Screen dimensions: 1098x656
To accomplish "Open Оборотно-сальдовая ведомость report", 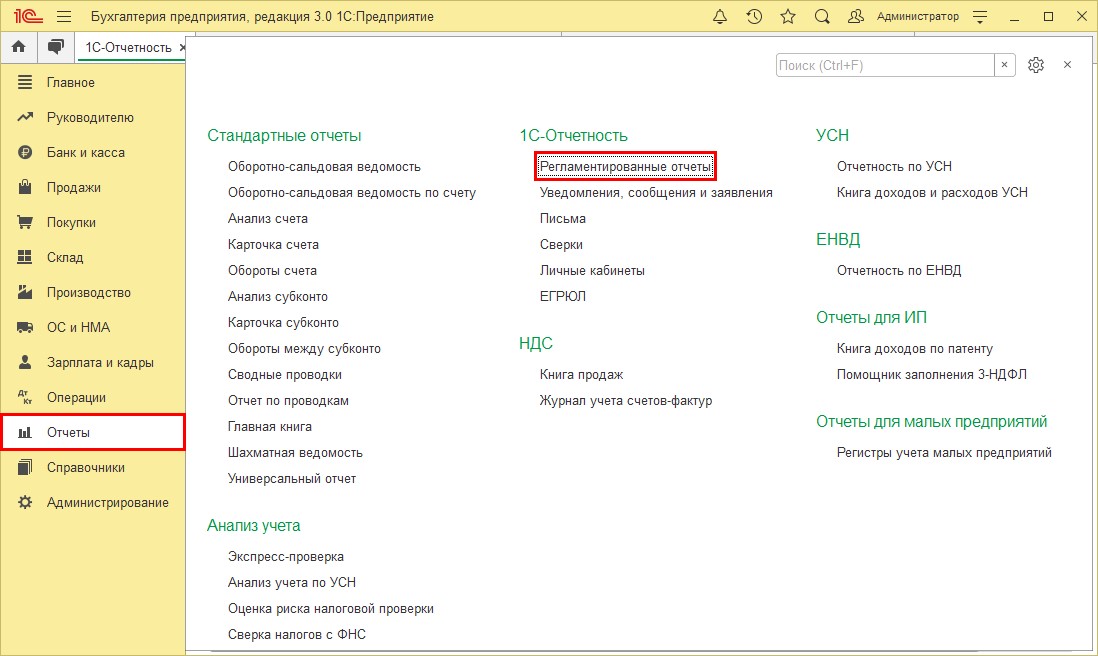I will tap(324, 167).
